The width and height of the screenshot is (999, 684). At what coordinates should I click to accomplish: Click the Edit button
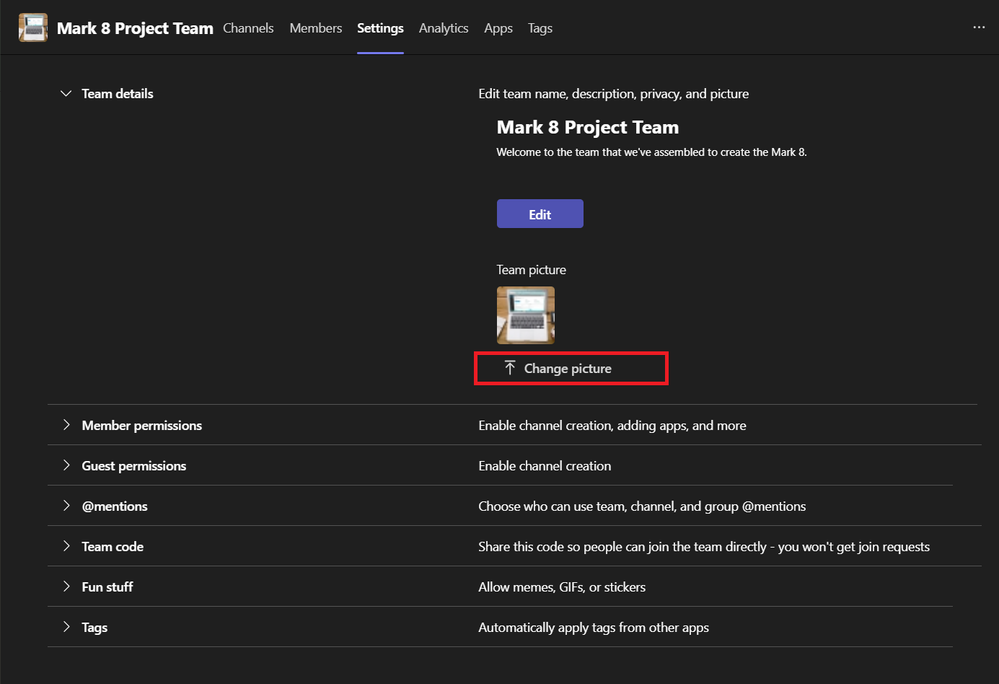coord(540,214)
